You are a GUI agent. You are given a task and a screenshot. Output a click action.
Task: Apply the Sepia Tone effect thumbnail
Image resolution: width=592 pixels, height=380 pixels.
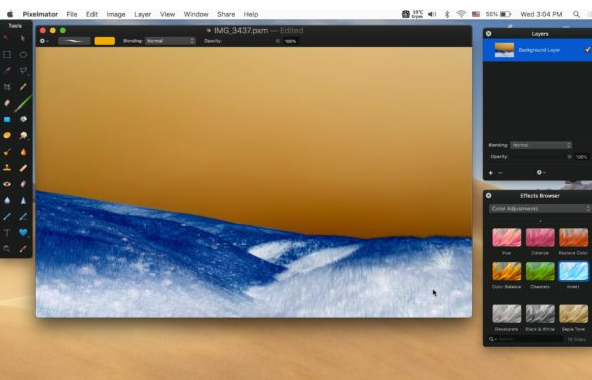[x=573, y=314]
